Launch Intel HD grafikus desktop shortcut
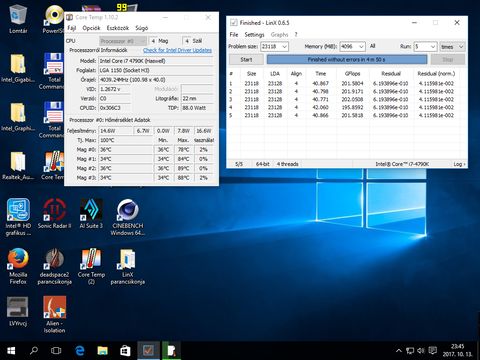This screenshot has height=360, width=480. [x=18, y=217]
